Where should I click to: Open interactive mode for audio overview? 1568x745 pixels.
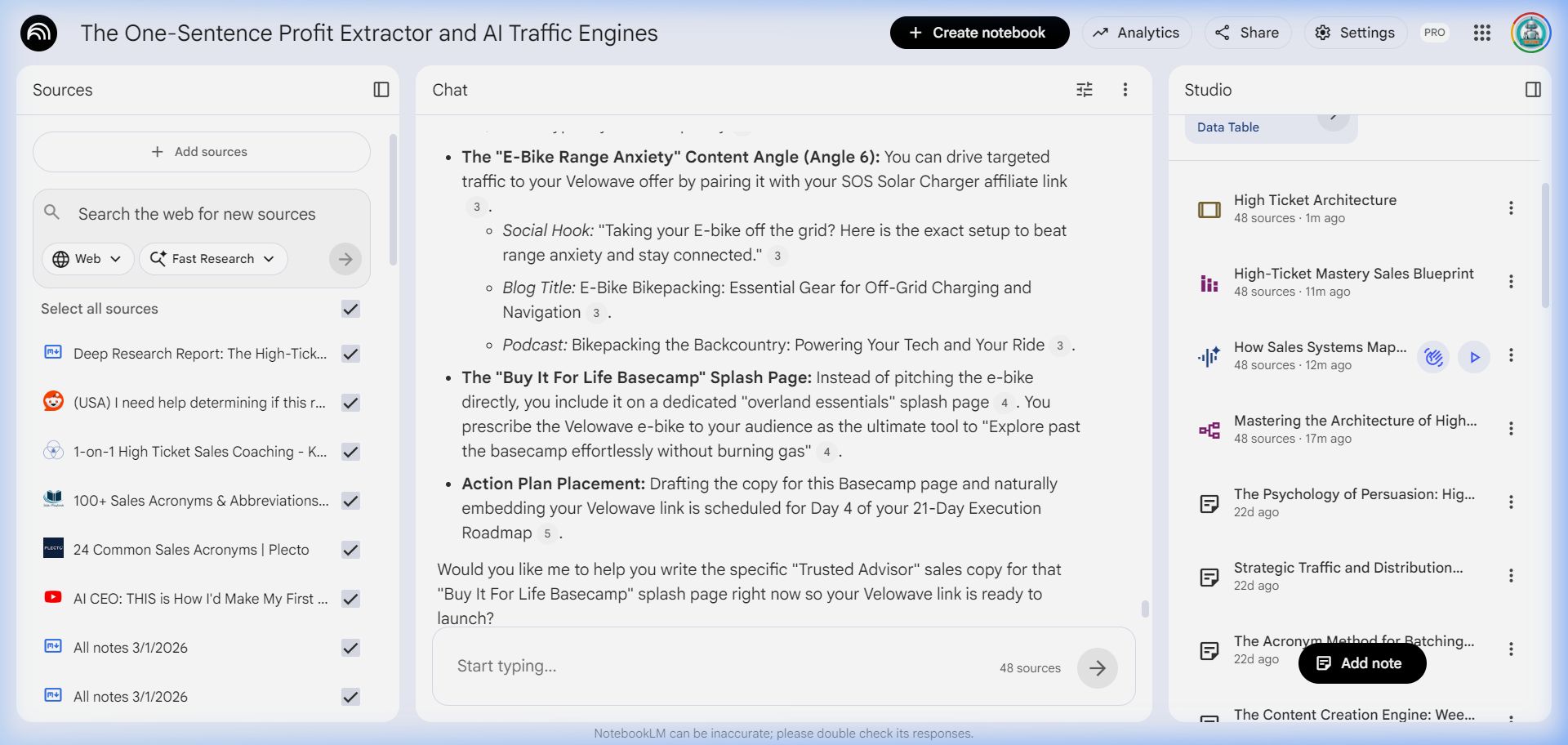pos(1433,357)
